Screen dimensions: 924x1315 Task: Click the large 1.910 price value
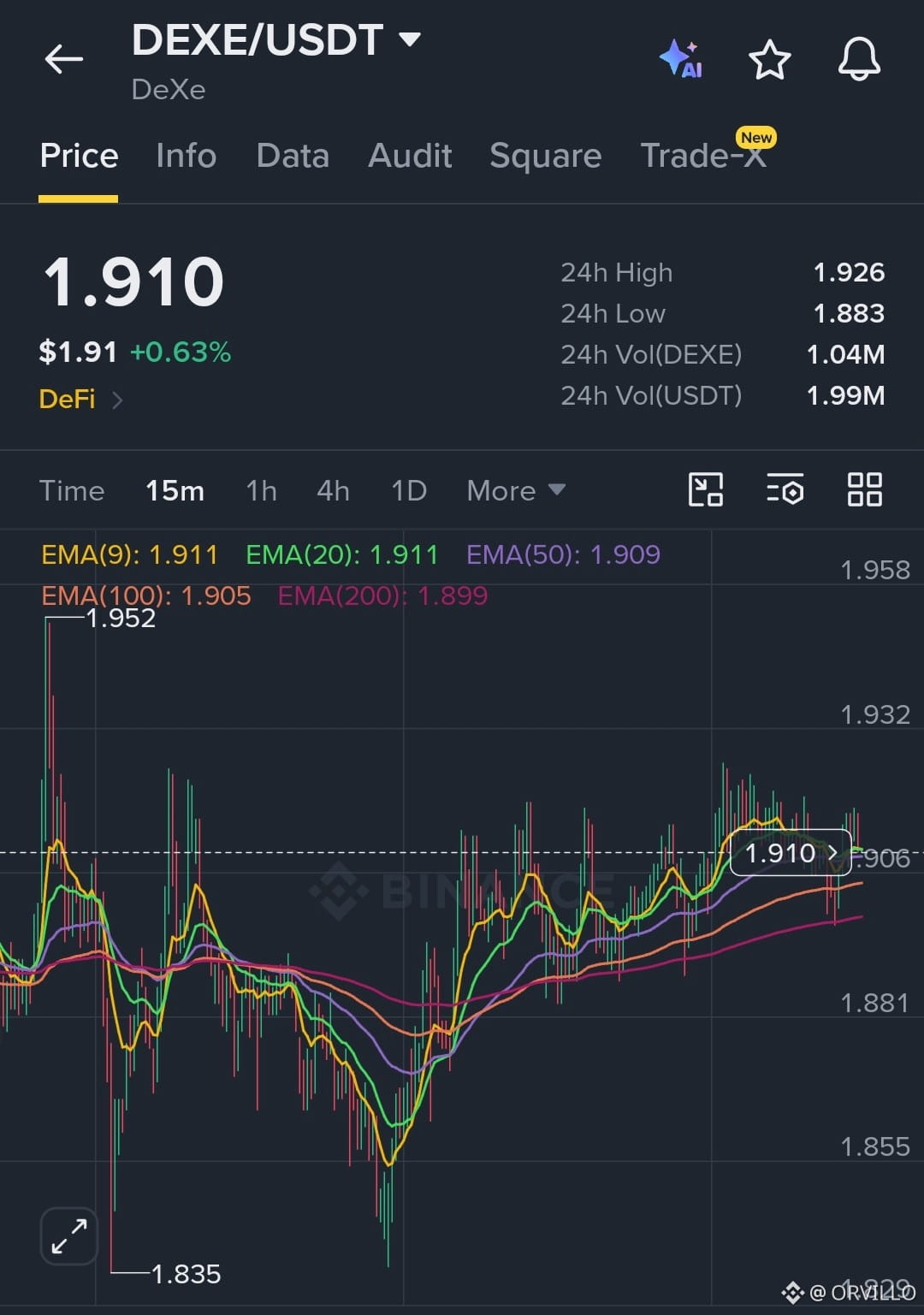pyautogui.click(x=133, y=282)
